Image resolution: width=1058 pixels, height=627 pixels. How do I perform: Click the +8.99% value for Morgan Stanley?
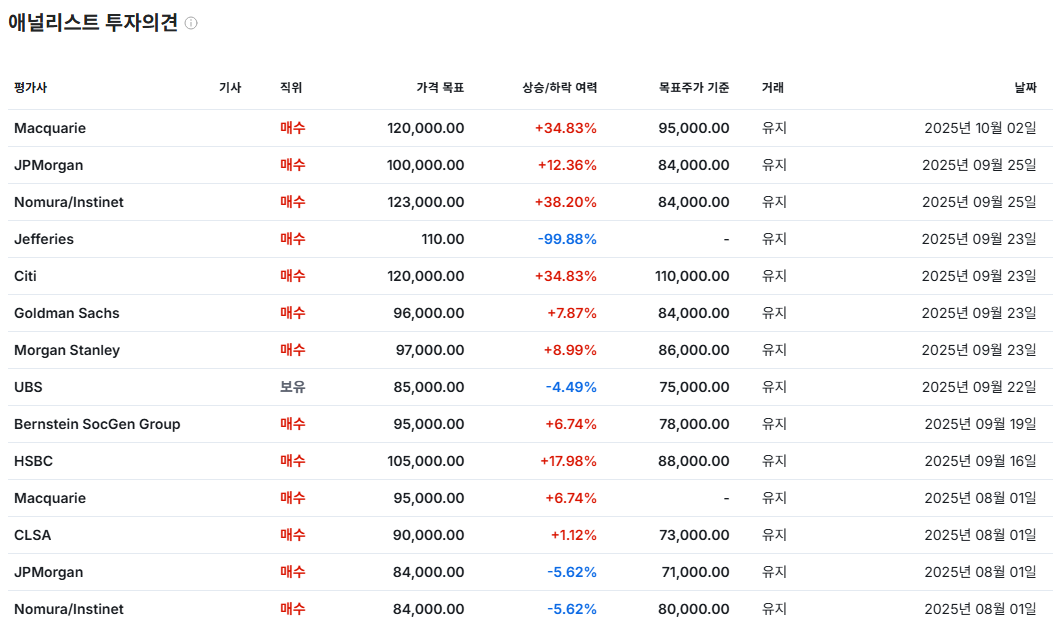coord(570,350)
